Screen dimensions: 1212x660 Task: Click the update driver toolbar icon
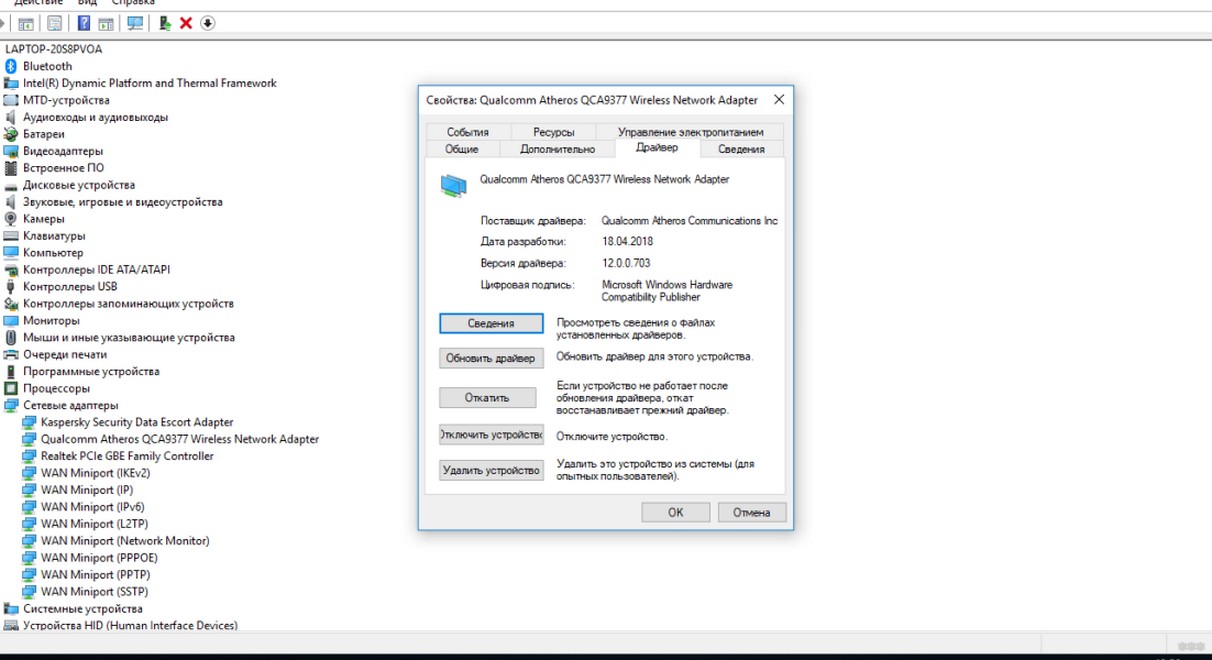pos(165,23)
